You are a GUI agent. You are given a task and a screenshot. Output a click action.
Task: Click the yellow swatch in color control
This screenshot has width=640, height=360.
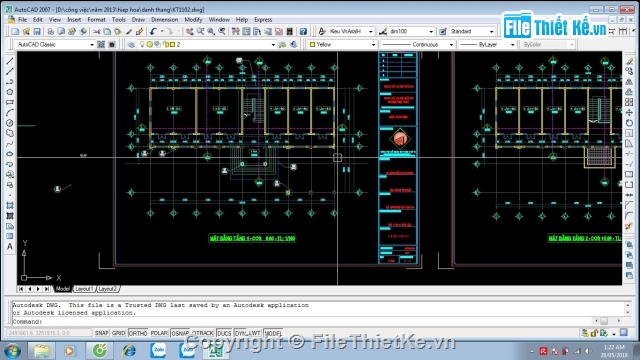(x=313, y=44)
